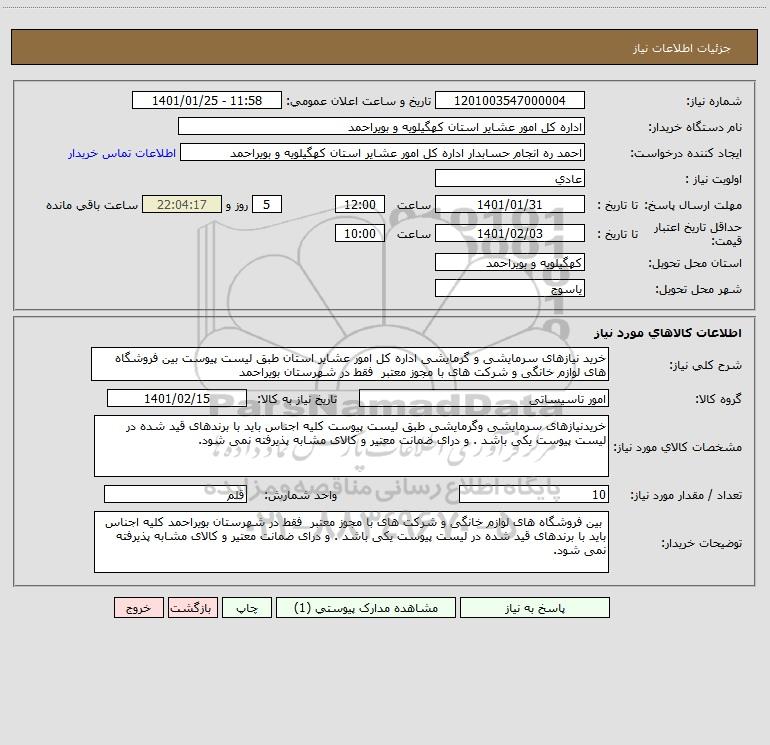Viewport: 770px width, 745px height.
Task: Click need date field 1401/02/15
Action: tap(177, 398)
